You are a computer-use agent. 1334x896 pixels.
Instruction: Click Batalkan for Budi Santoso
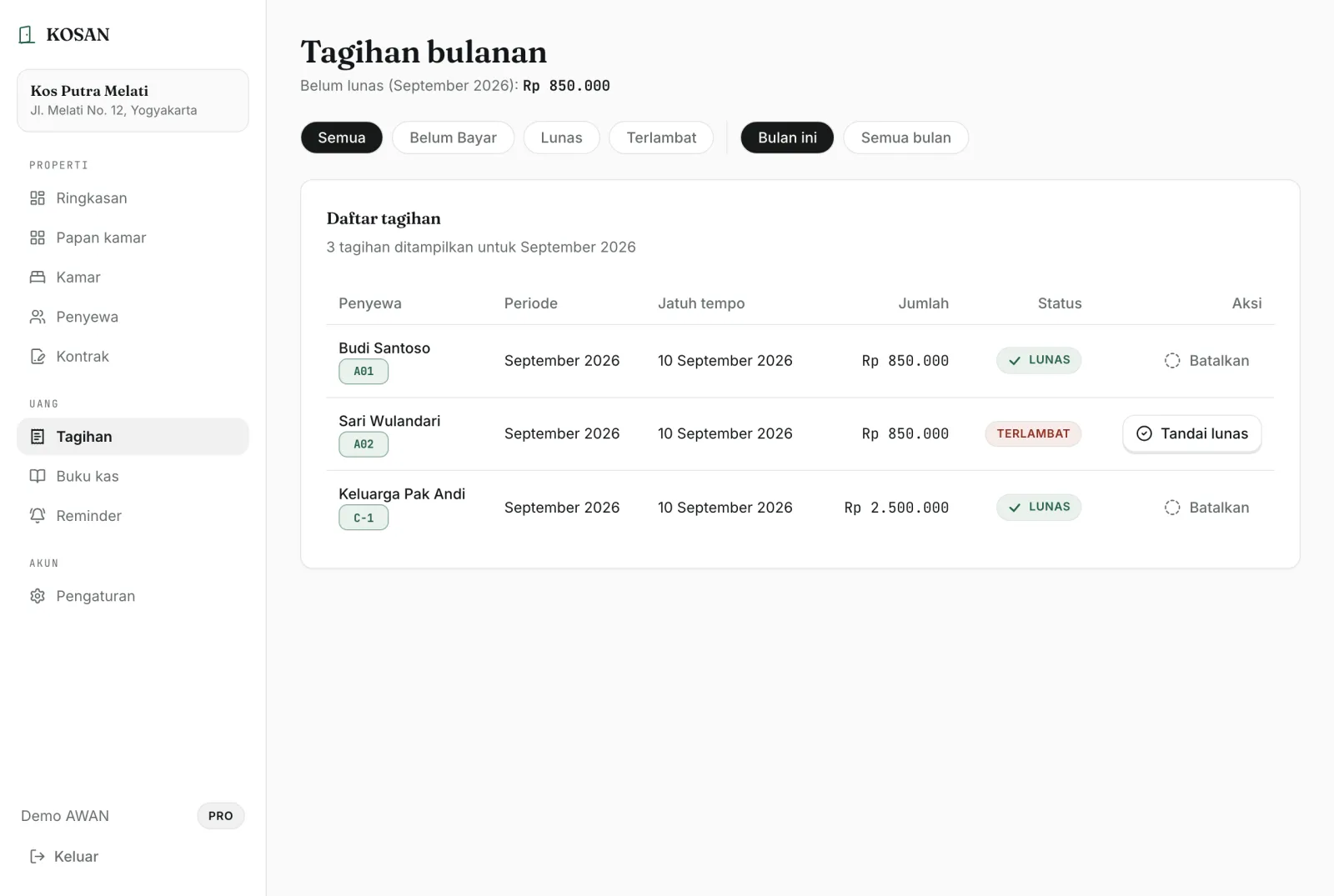[x=1206, y=361]
